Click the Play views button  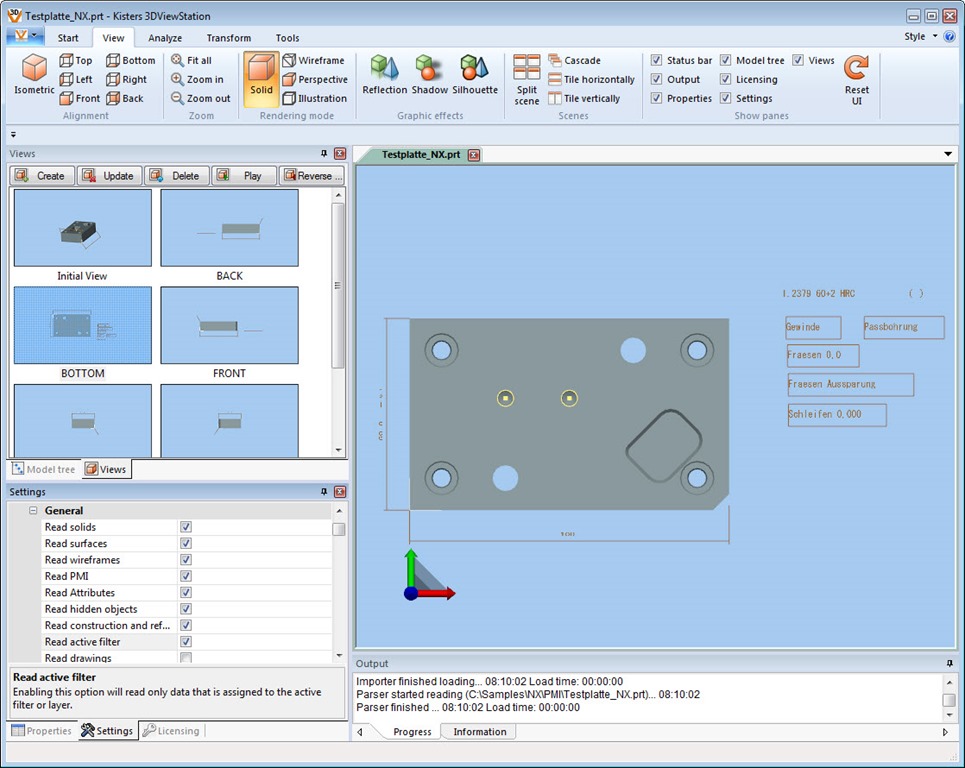[244, 176]
